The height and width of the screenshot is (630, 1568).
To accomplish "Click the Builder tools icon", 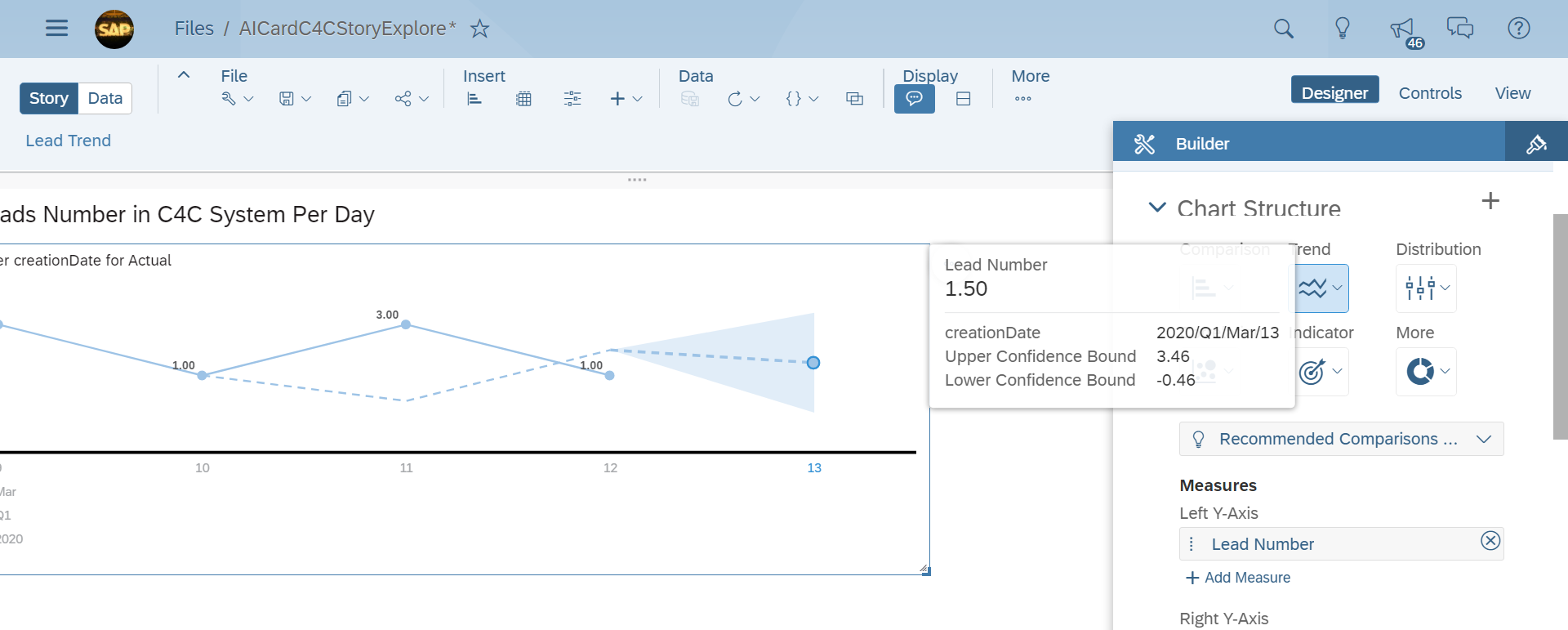I will [1145, 144].
